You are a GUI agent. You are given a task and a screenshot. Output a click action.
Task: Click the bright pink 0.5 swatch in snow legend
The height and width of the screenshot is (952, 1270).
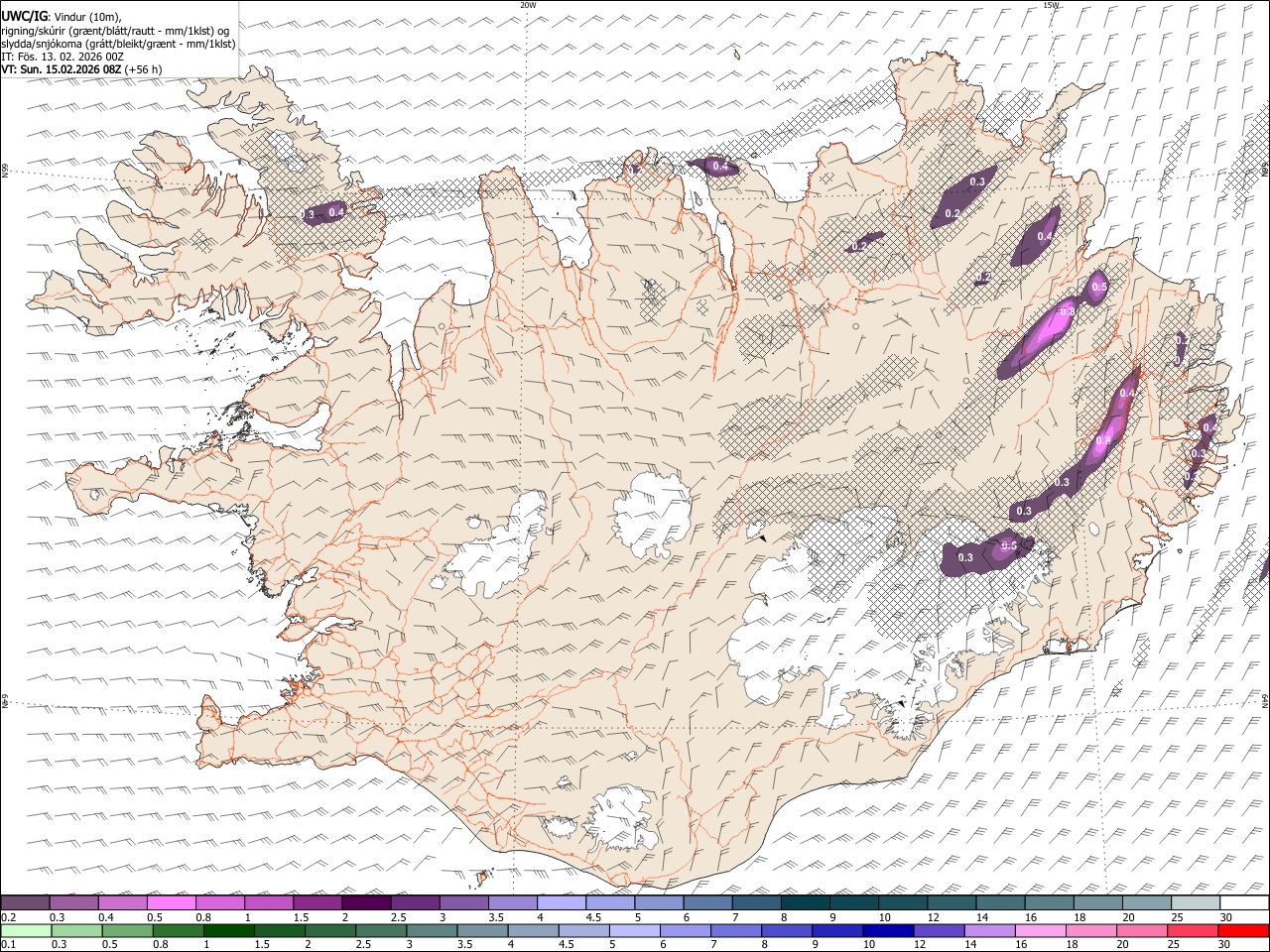[172, 903]
